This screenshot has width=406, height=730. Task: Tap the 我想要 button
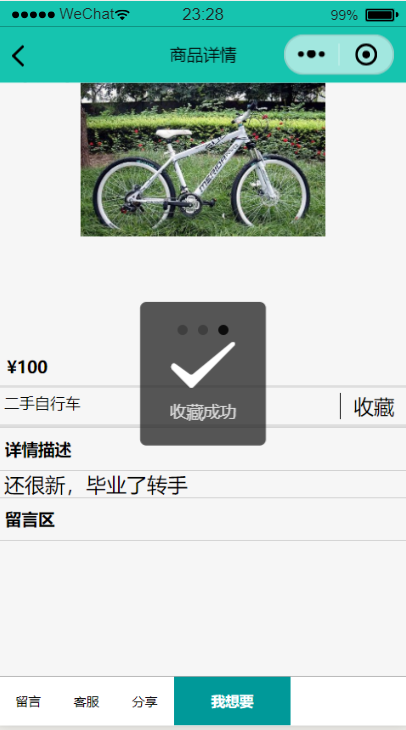click(x=232, y=701)
